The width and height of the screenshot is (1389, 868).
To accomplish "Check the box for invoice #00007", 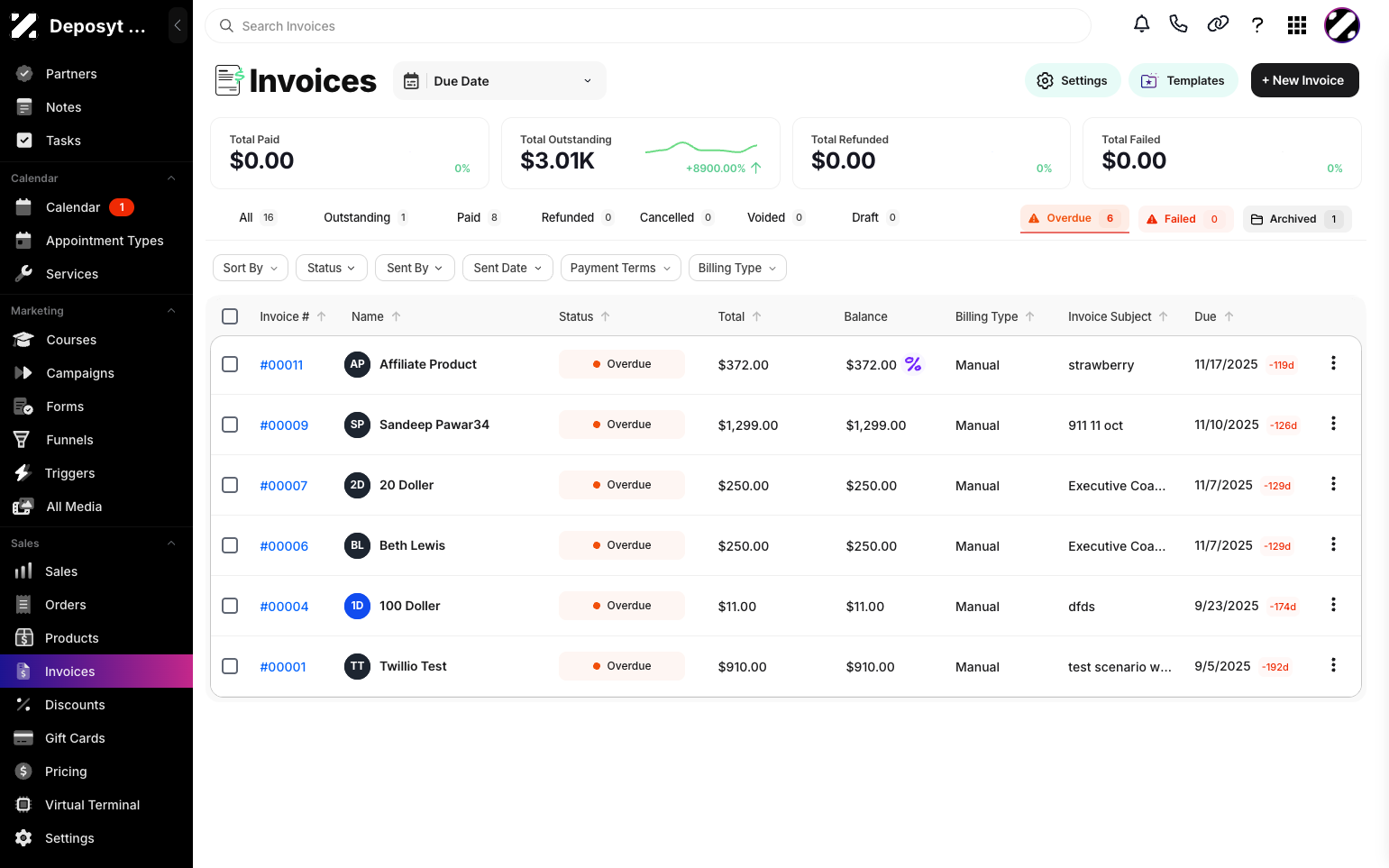I will pos(230,485).
